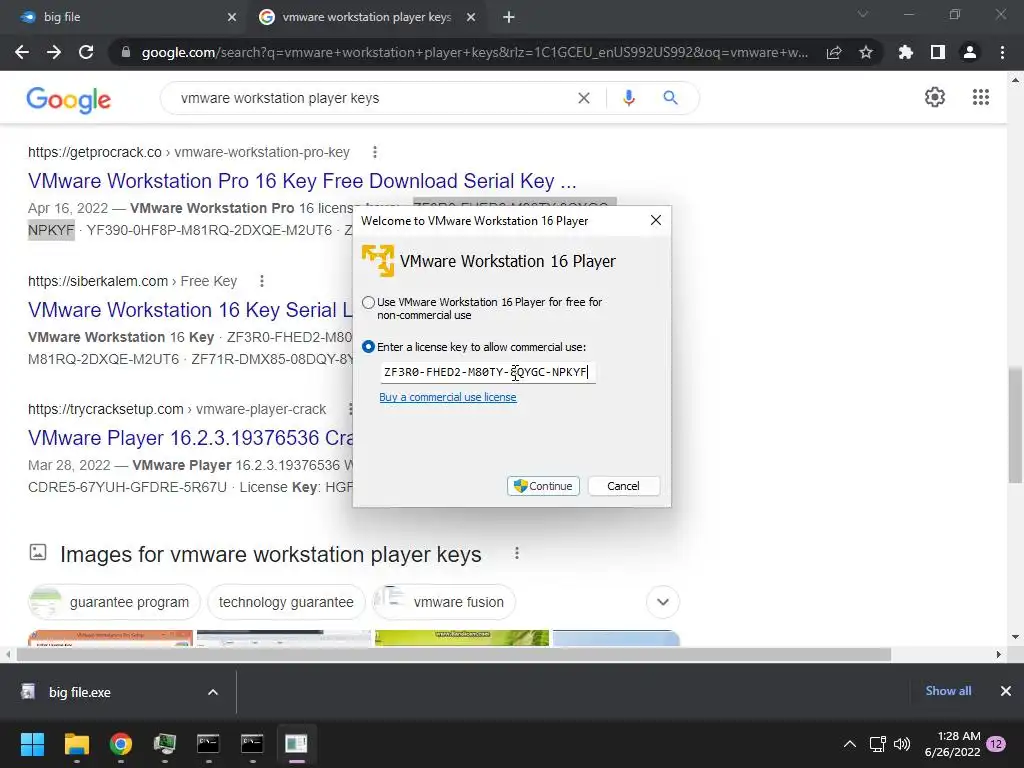Open the big file.exe download options arrow

[213, 692]
